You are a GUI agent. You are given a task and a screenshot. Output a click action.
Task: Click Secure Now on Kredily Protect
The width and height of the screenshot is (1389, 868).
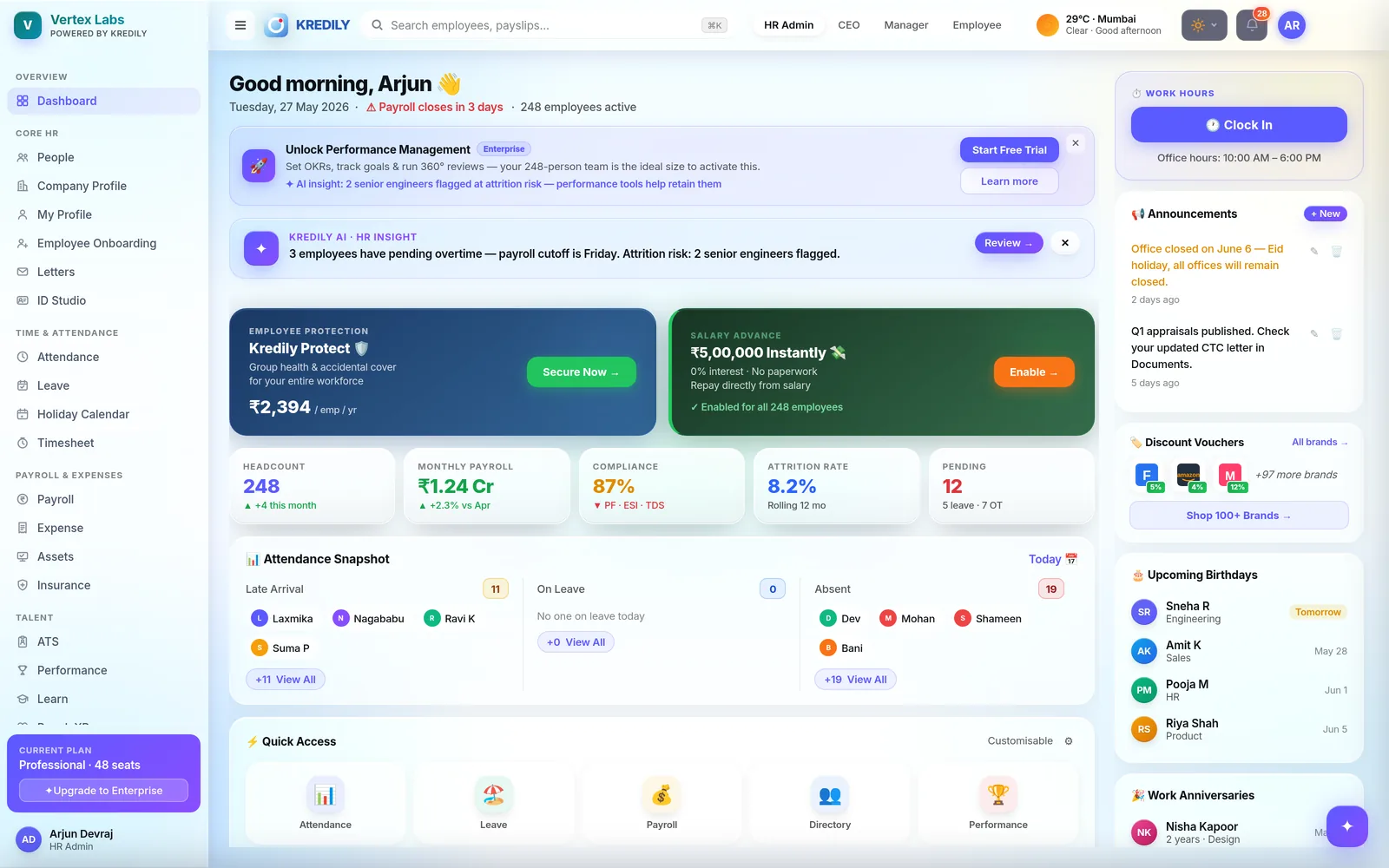click(581, 372)
